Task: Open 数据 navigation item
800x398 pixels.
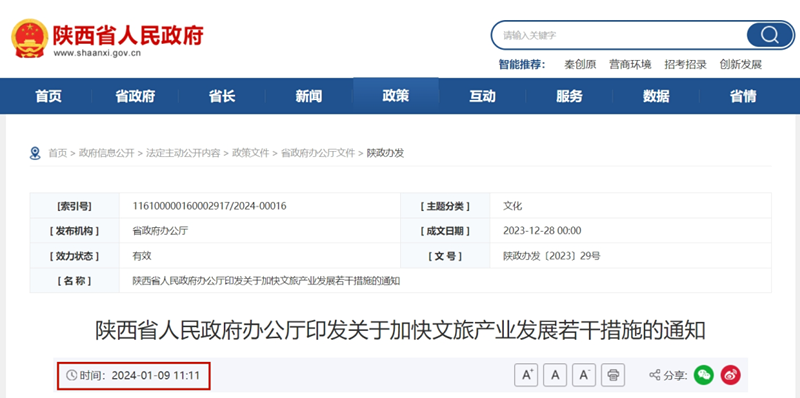Action: 656,96
